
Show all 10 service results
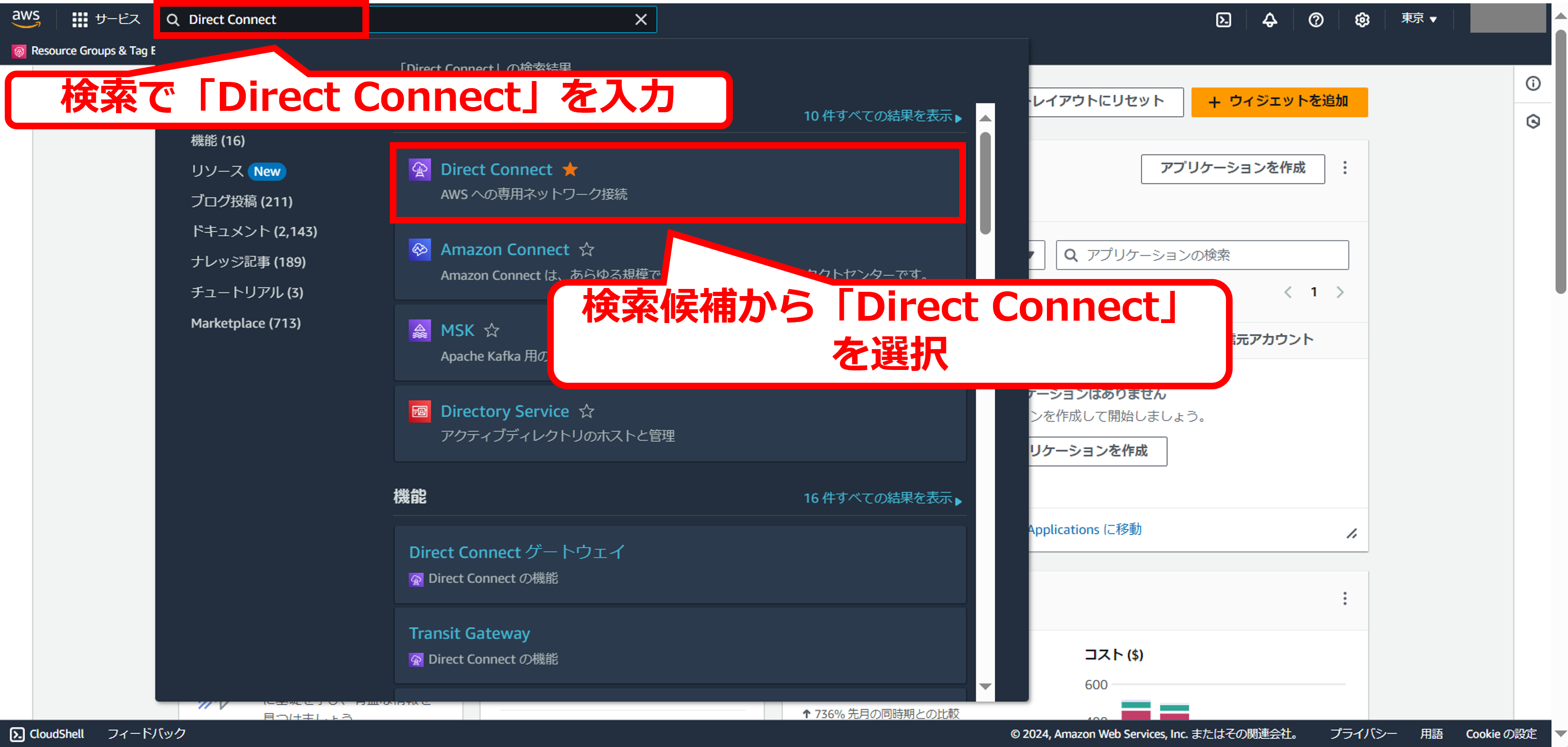click(882, 116)
